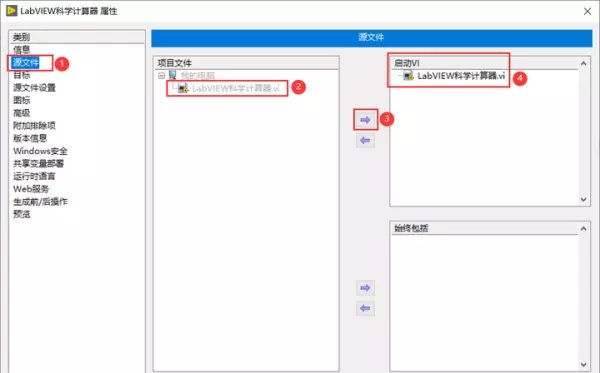Open the Web服务 category
The width and height of the screenshot is (600, 373).
click(31, 189)
